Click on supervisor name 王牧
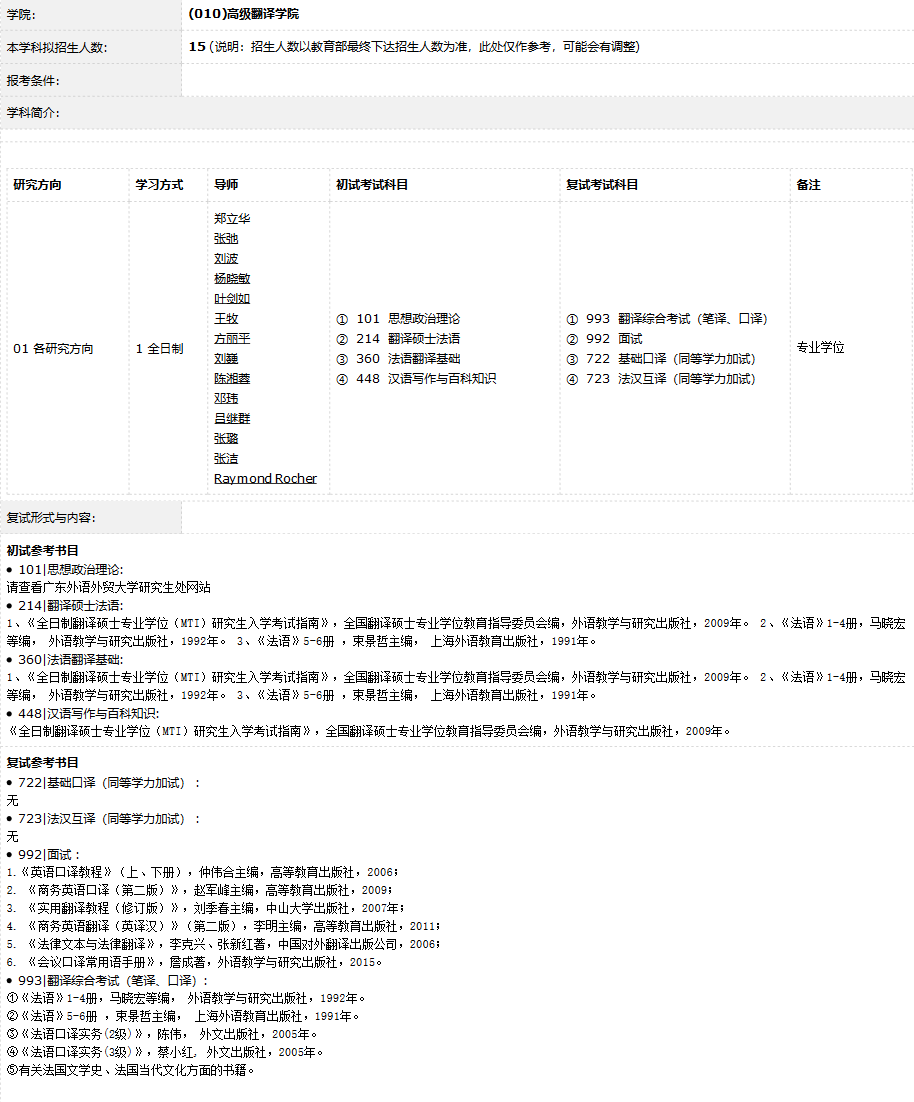Viewport: 914px width, 1102px height. 226,318
